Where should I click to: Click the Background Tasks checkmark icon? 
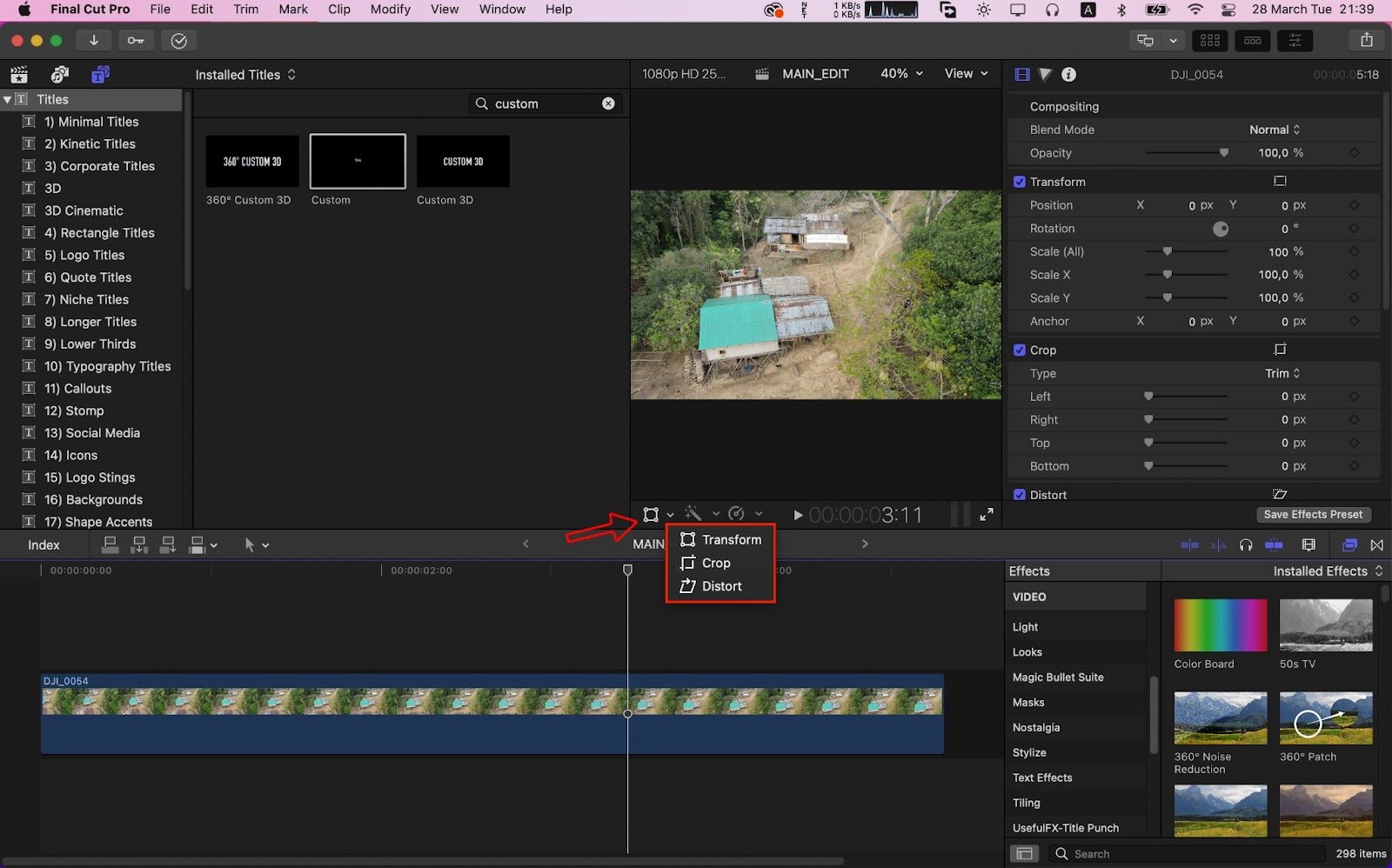click(178, 41)
